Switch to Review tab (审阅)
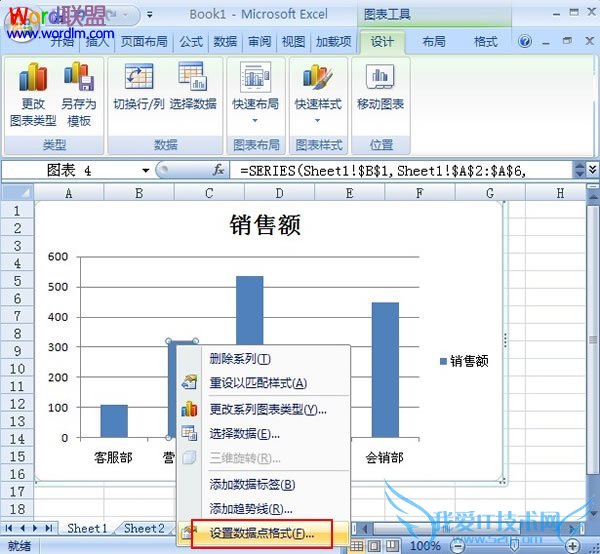The width and height of the screenshot is (600, 554). [259, 41]
